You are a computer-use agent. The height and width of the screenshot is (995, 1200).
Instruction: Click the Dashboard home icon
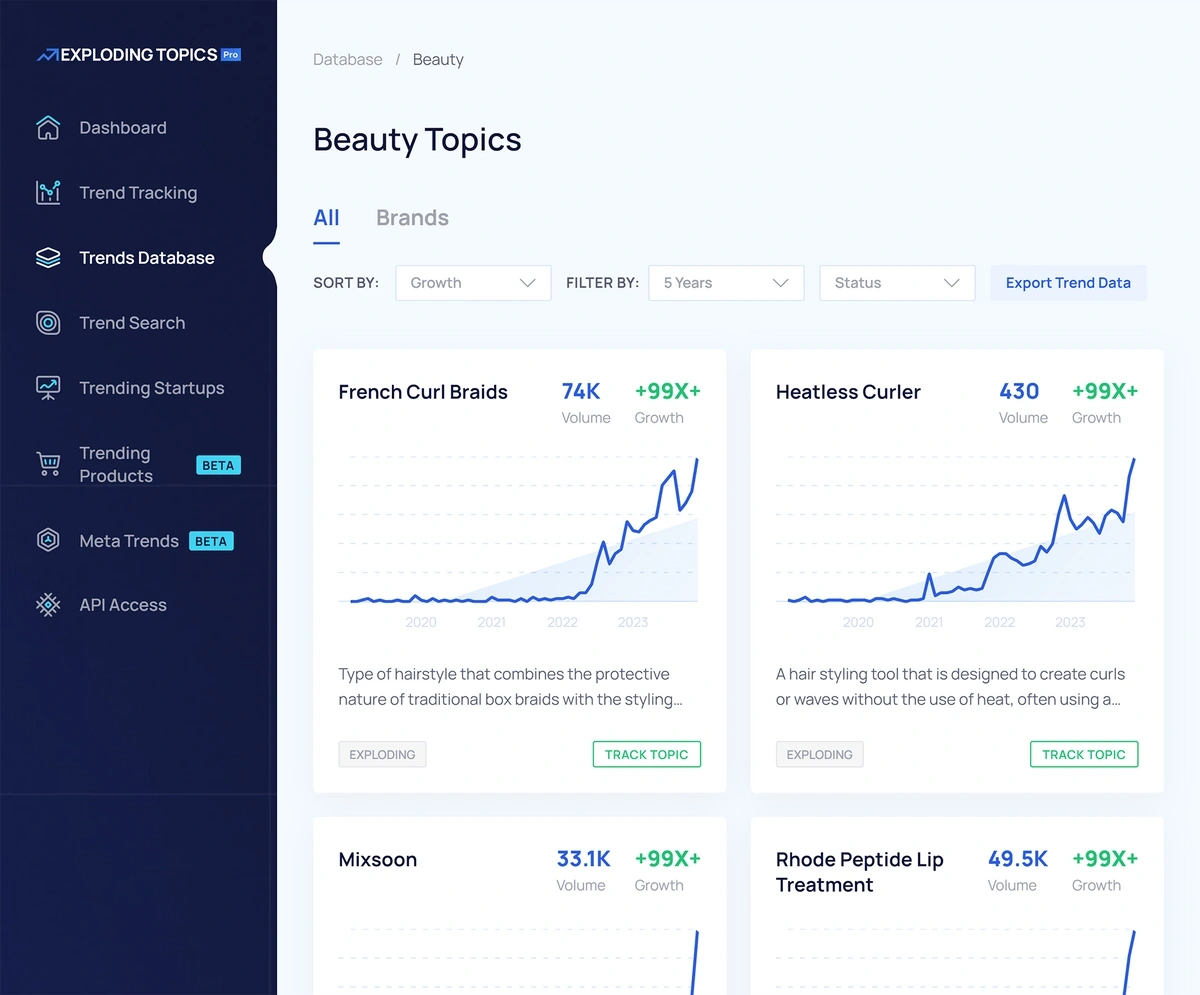(48, 128)
